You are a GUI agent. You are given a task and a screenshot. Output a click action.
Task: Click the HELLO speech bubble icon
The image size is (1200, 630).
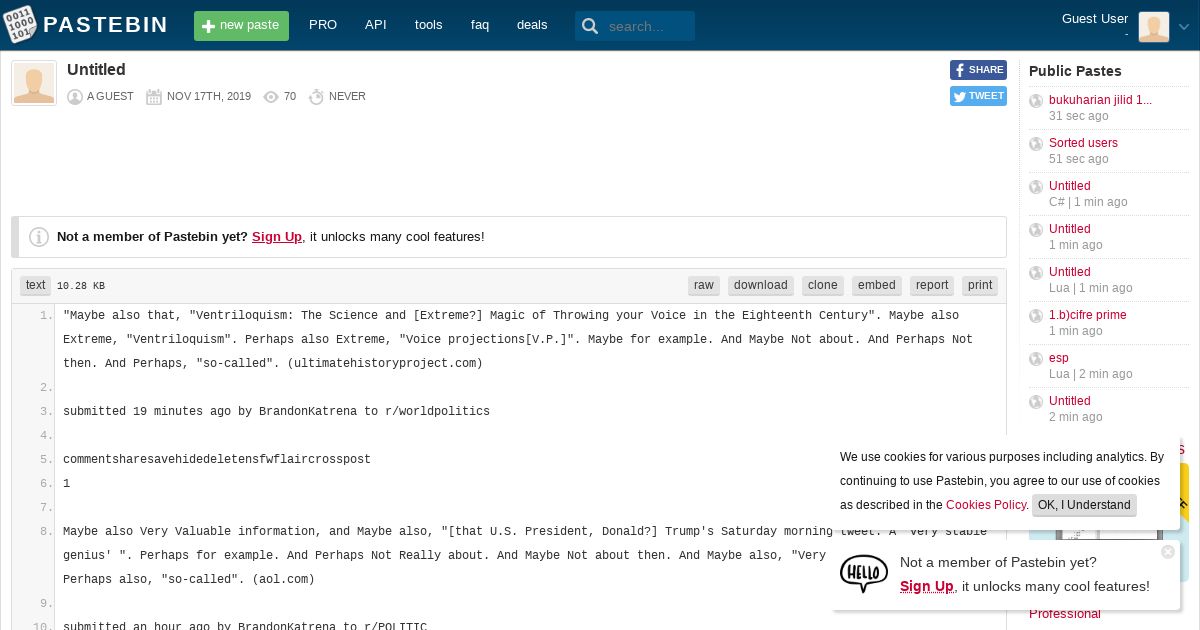[x=864, y=574]
